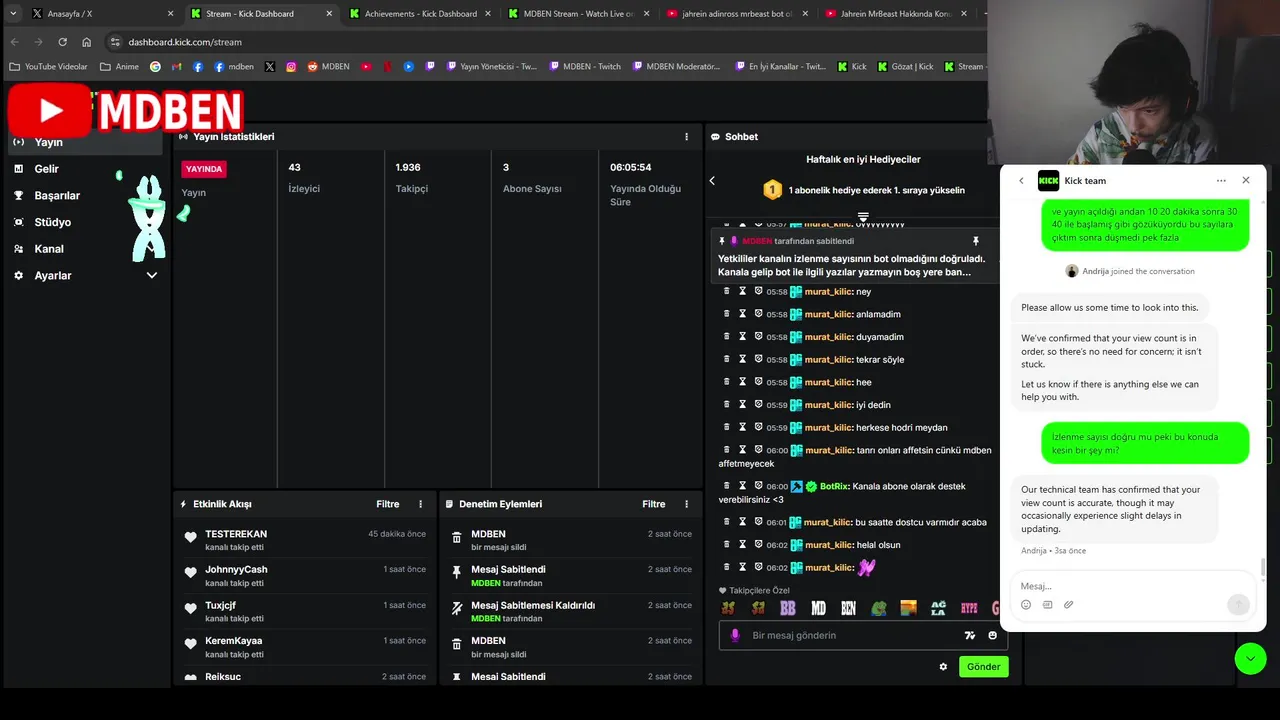This screenshot has height=720, width=1280.
Task: Attach a file in support chat
Action: tap(1068, 605)
